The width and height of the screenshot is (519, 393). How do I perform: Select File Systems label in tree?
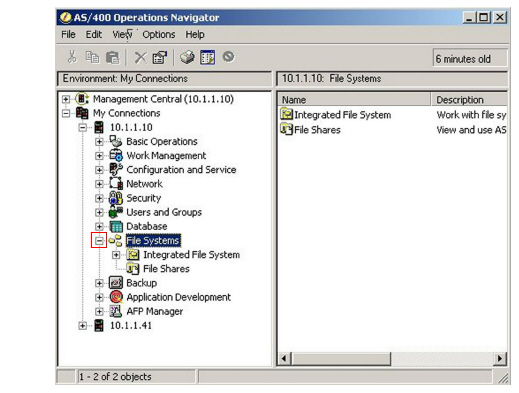pos(153,240)
